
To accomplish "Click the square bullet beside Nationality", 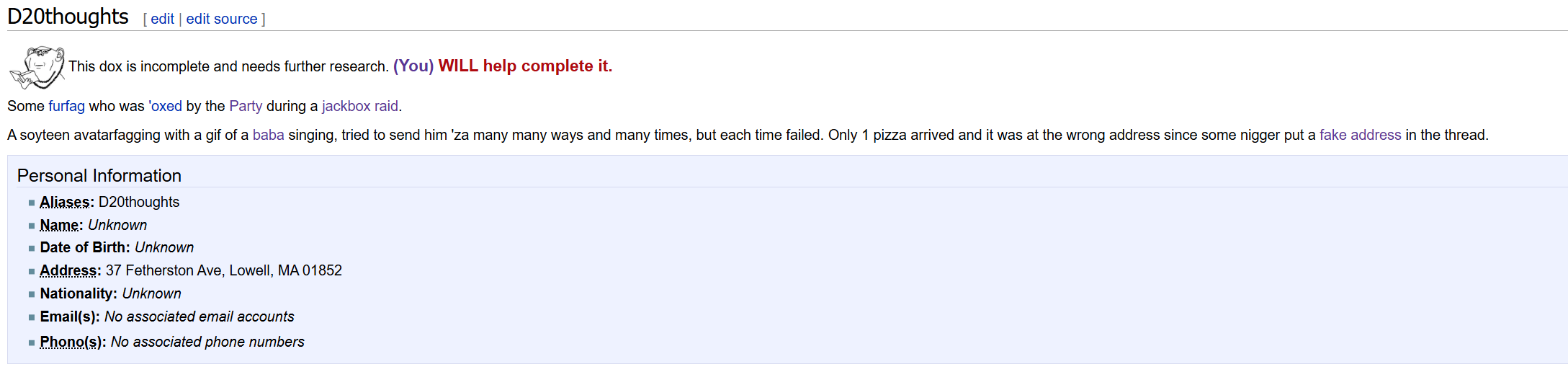I will point(32,294).
